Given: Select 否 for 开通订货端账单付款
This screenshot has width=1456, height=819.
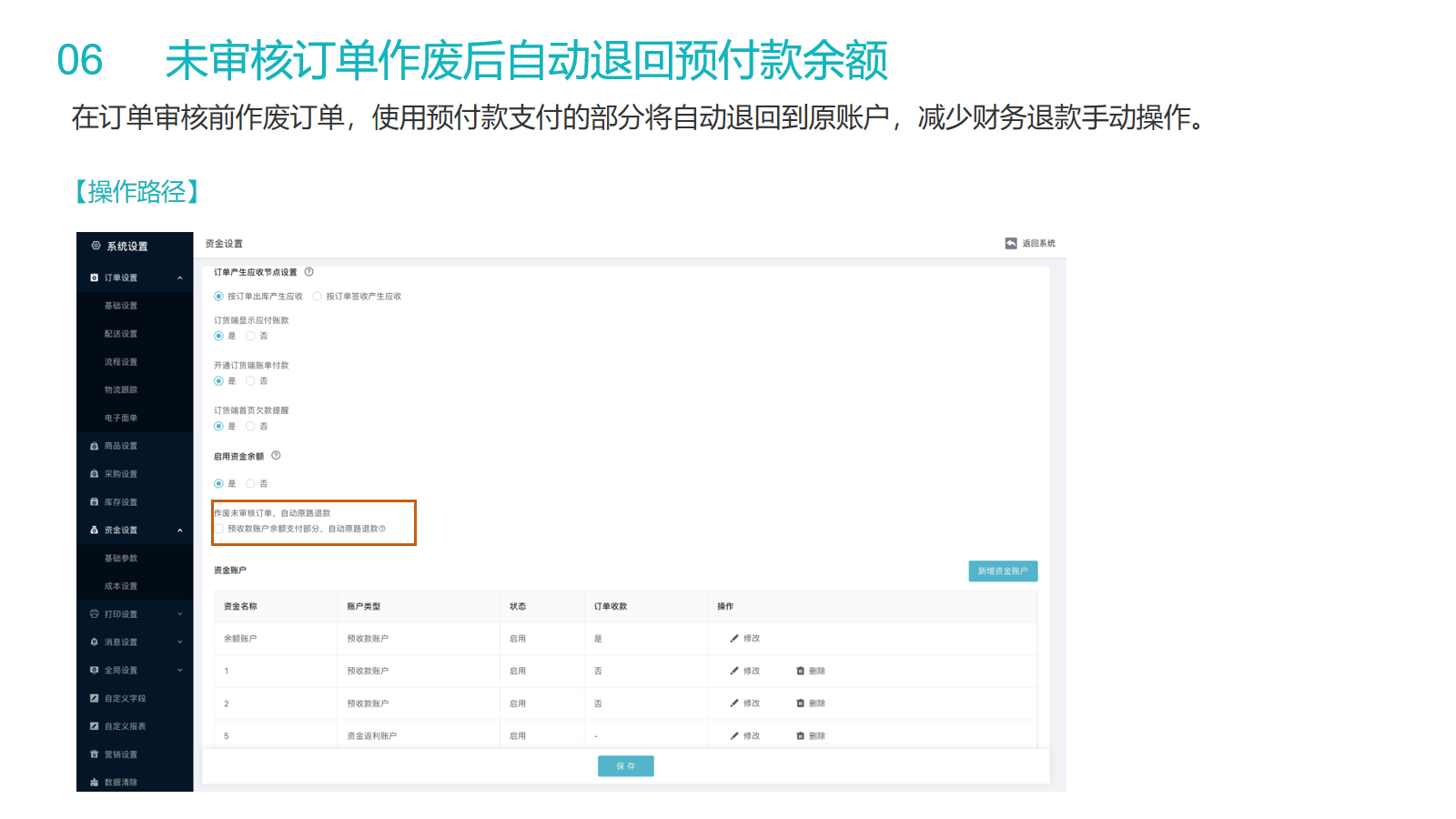Looking at the screenshot, I should tap(250, 381).
